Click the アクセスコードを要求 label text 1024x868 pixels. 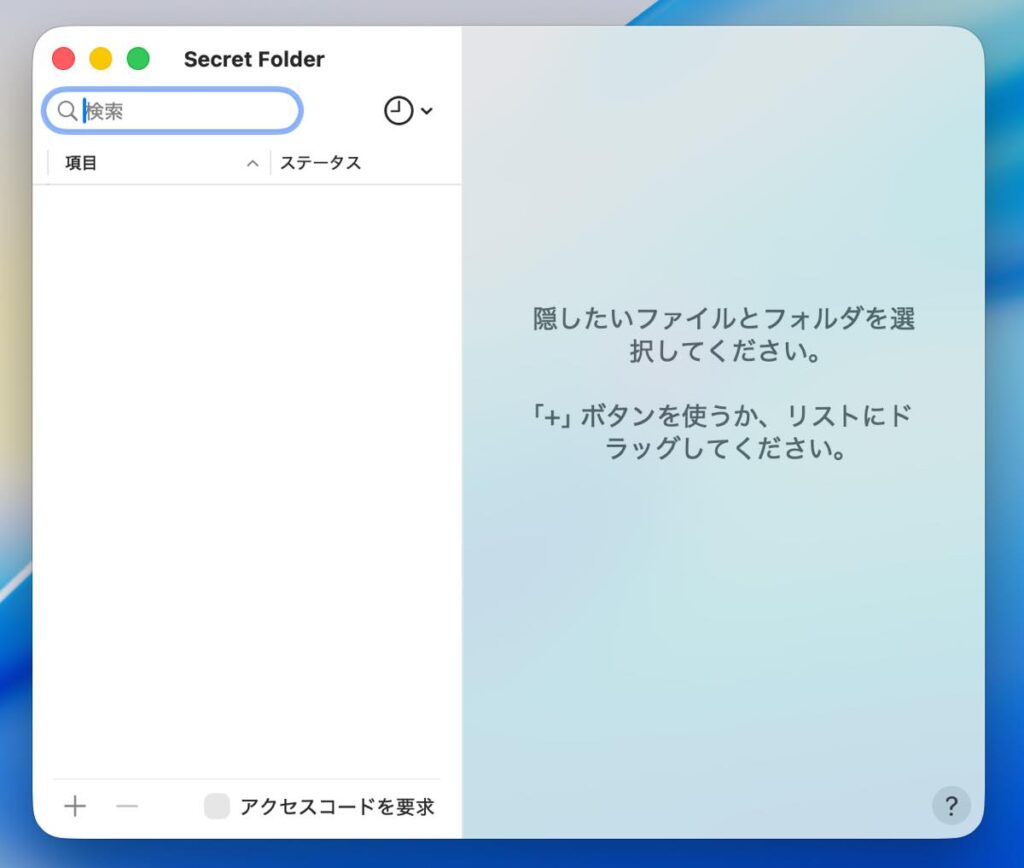click(337, 807)
